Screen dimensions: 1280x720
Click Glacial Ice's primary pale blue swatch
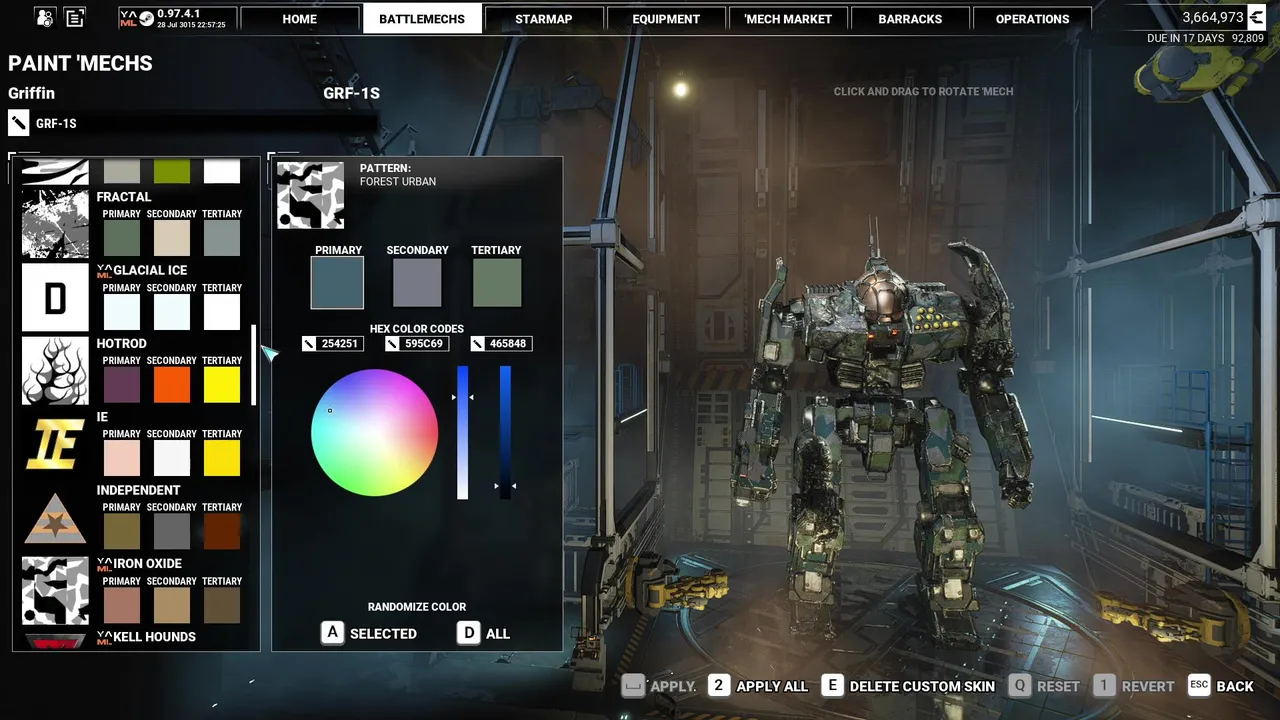122,312
